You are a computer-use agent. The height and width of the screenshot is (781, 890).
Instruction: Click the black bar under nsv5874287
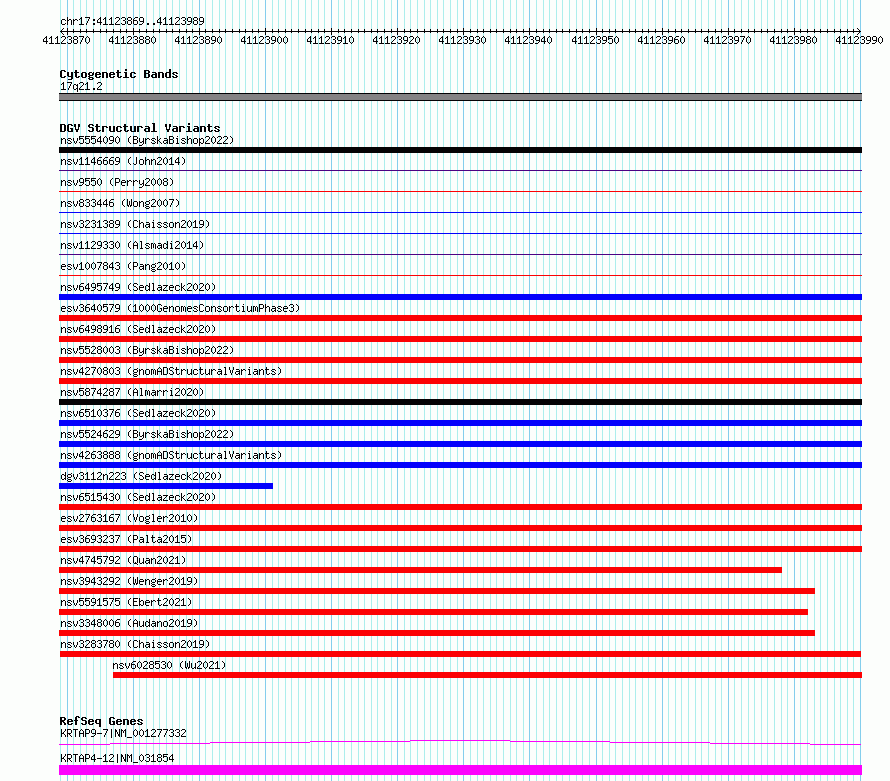click(460, 402)
